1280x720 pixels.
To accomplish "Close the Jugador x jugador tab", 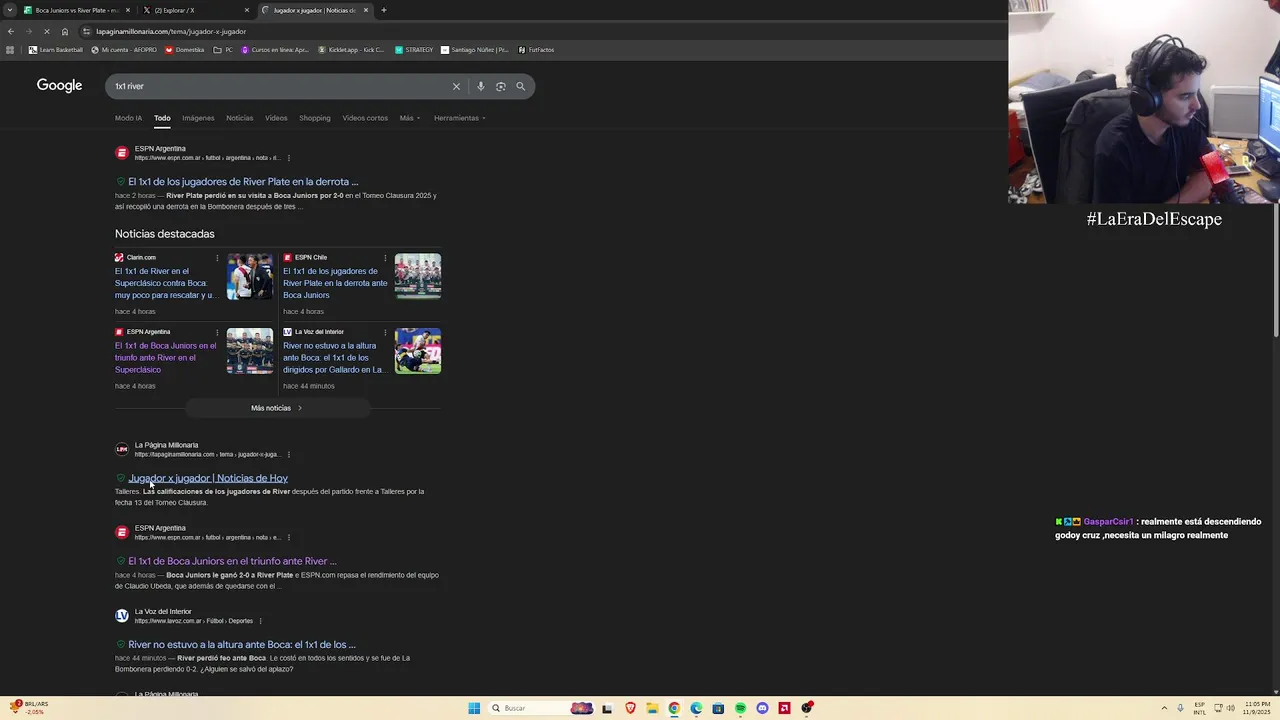I will [x=366, y=10].
